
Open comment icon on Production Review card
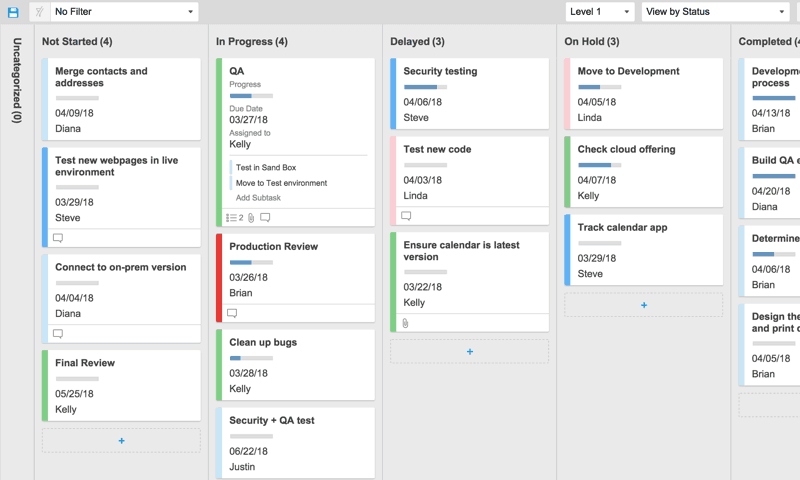pos(232,313)
